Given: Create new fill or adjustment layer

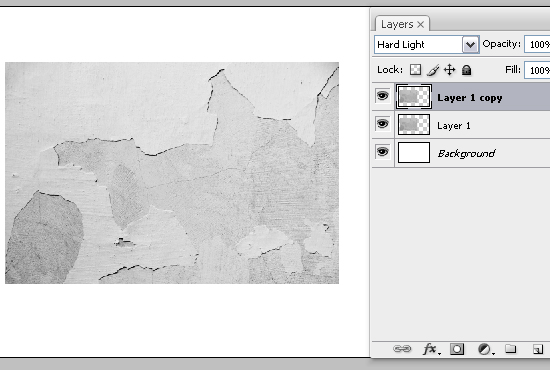Looking at the screenshot, I should [x=485, y=349].
